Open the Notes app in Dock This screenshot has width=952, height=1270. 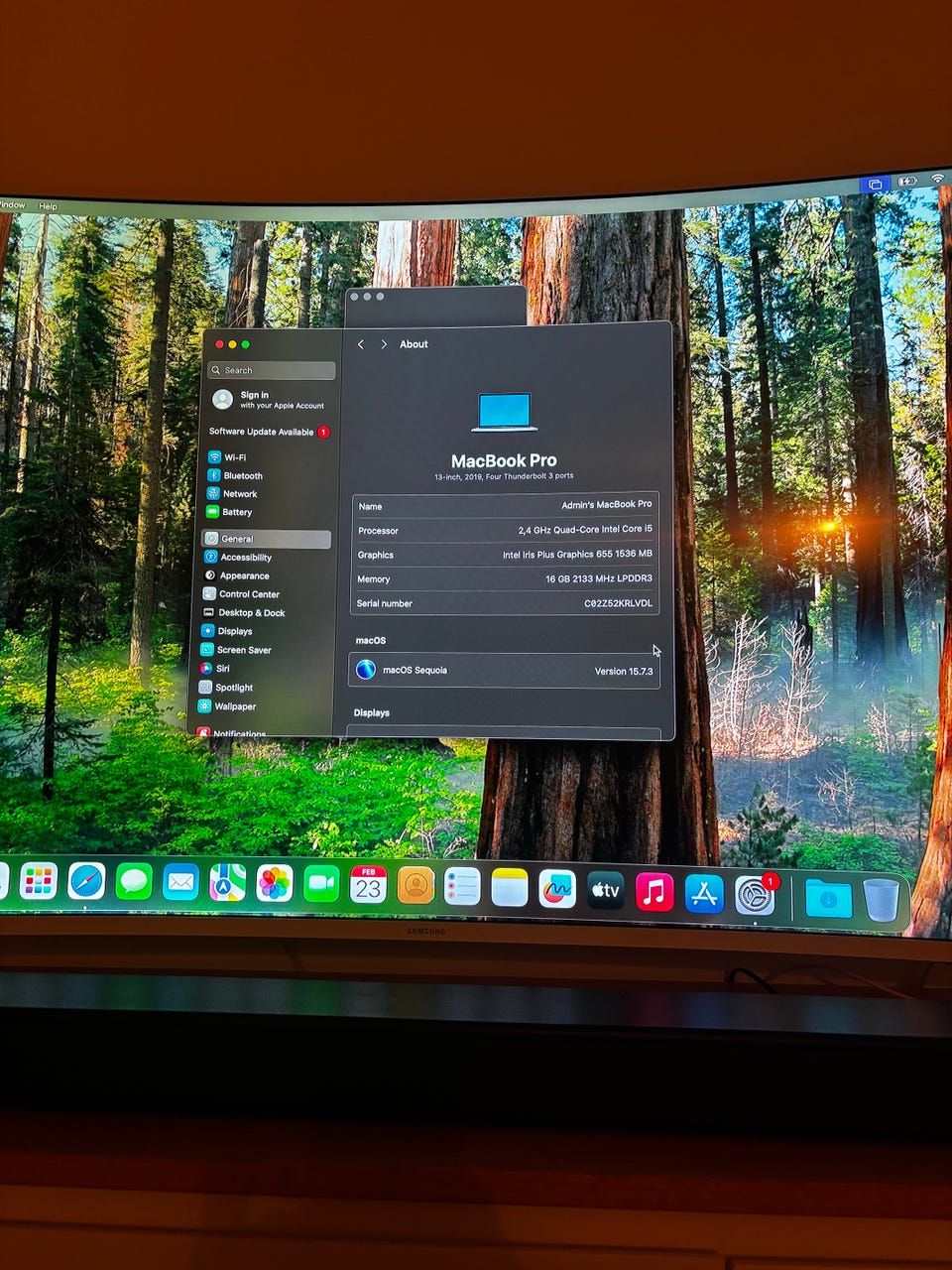click(x=510, y=888)
